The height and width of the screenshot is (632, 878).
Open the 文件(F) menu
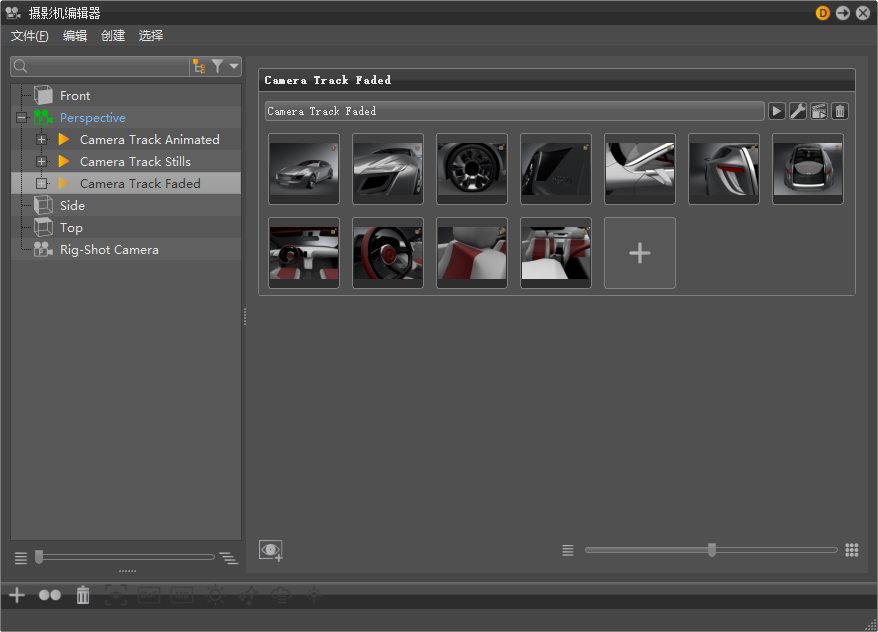pyautogui.click(x=30, y=36)
